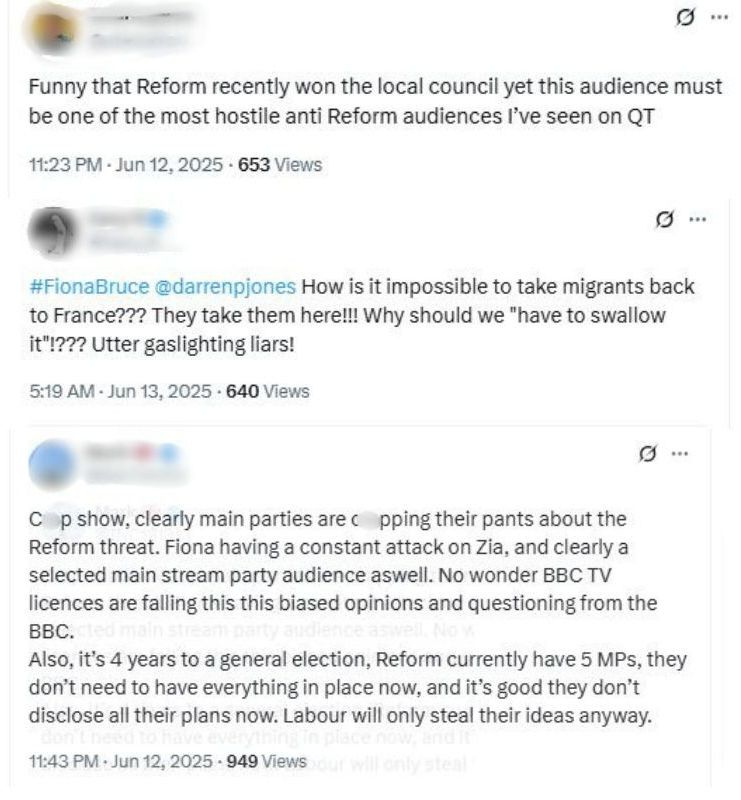
Task: Open the ellipsis menu on the BBC licences post
Action: [680, 454]
